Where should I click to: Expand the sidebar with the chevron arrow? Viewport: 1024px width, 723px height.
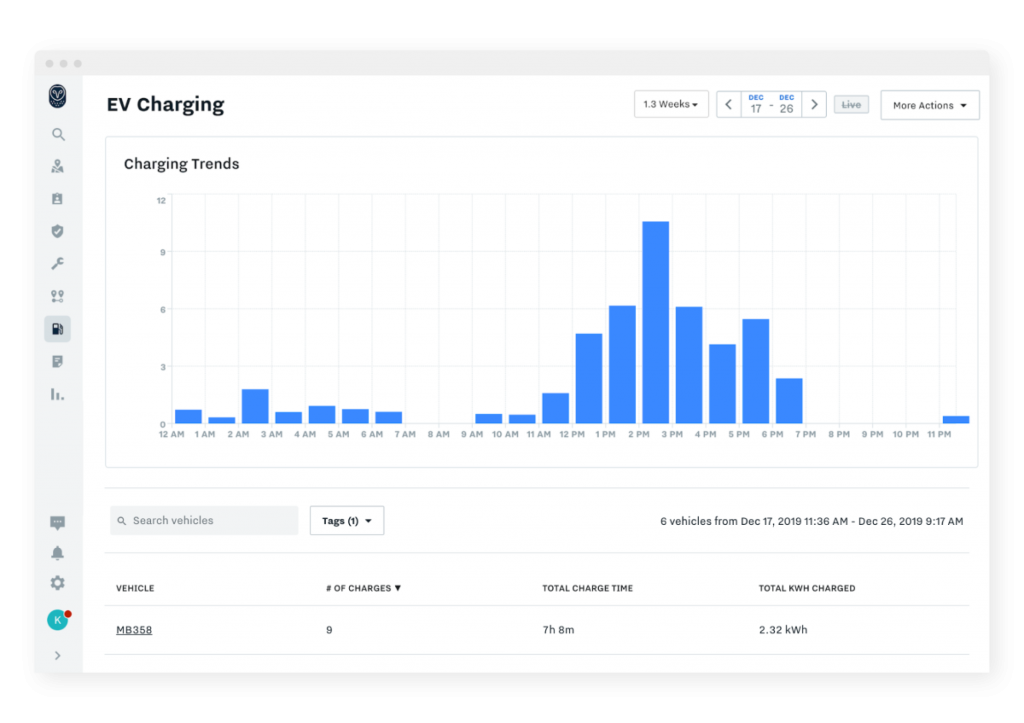pyautogui.click(x=58, y=656)
